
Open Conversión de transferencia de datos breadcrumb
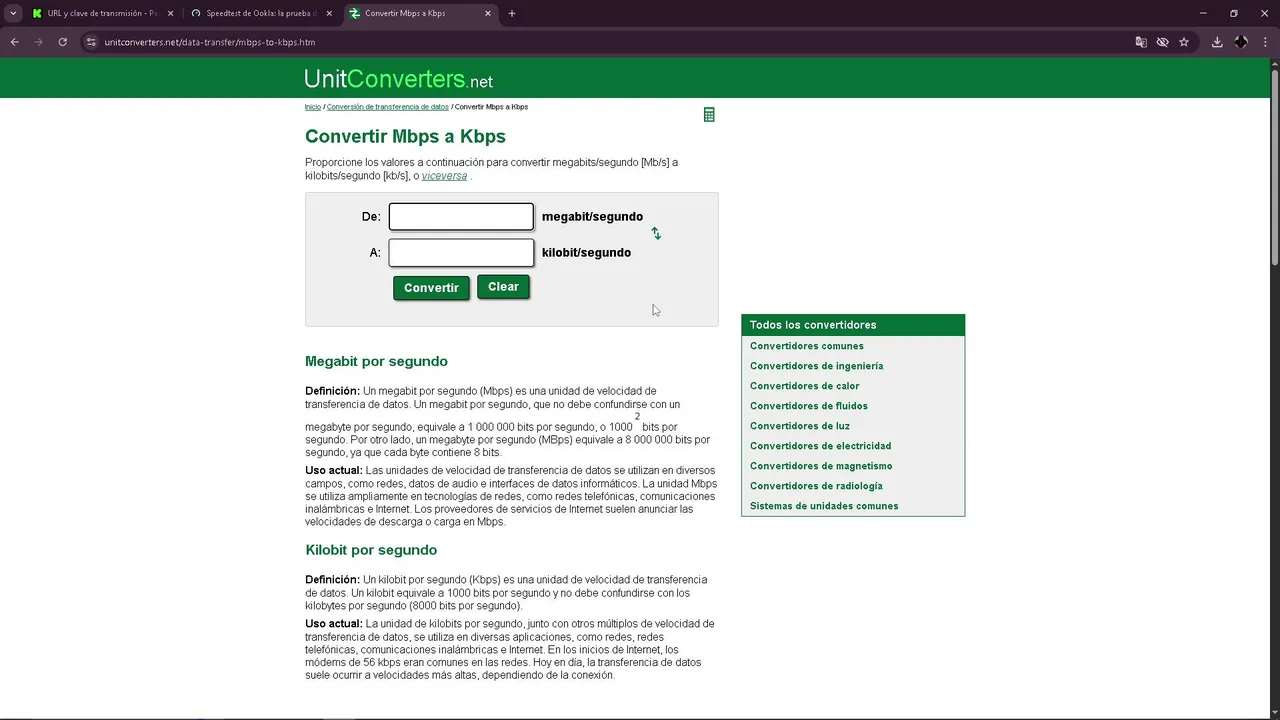(x=388, y=107)
